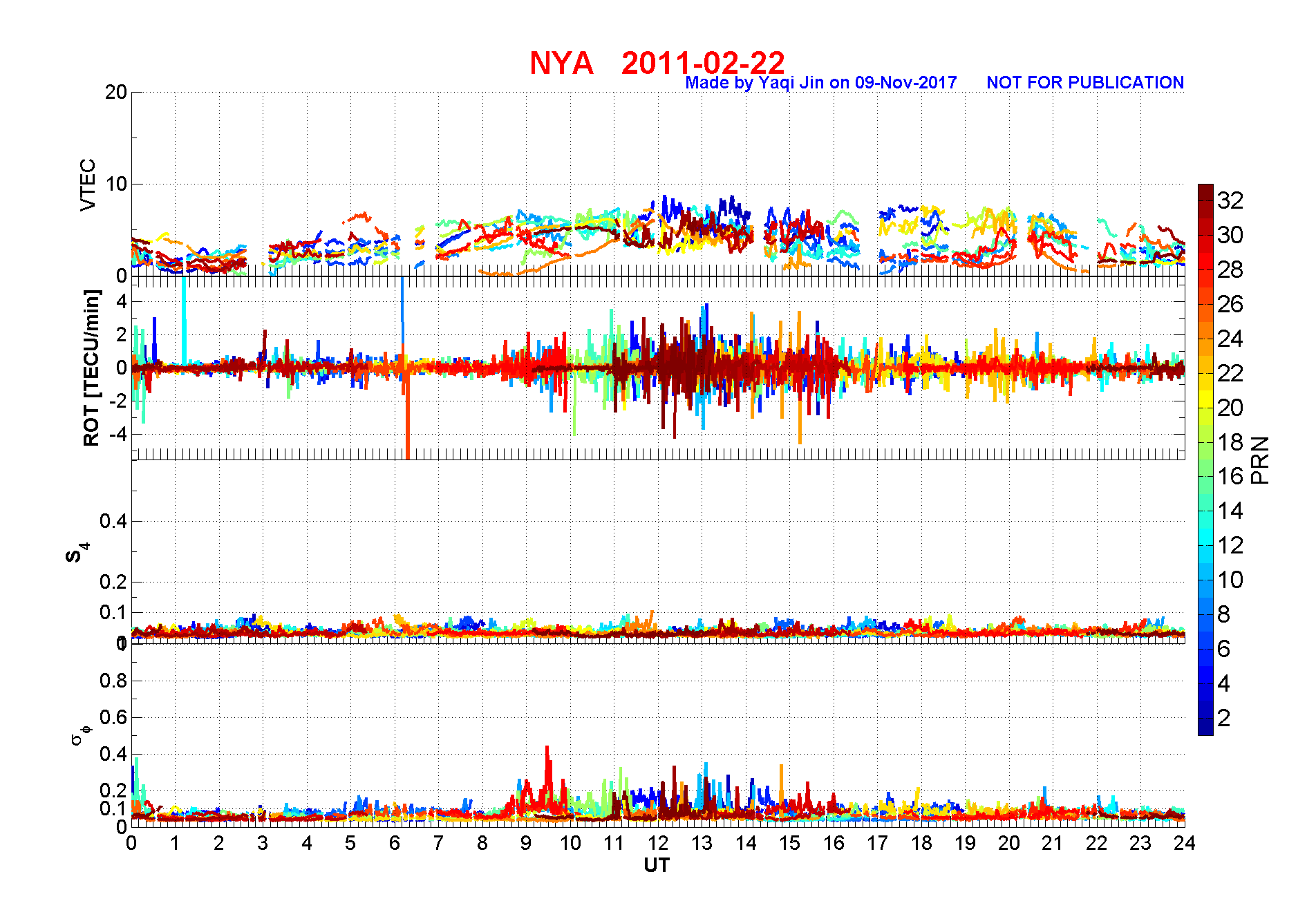This screenshot has height=919, width=1316.
Task: Click the "PRN" colorbar label
Action: click(x=1260, y=460)
